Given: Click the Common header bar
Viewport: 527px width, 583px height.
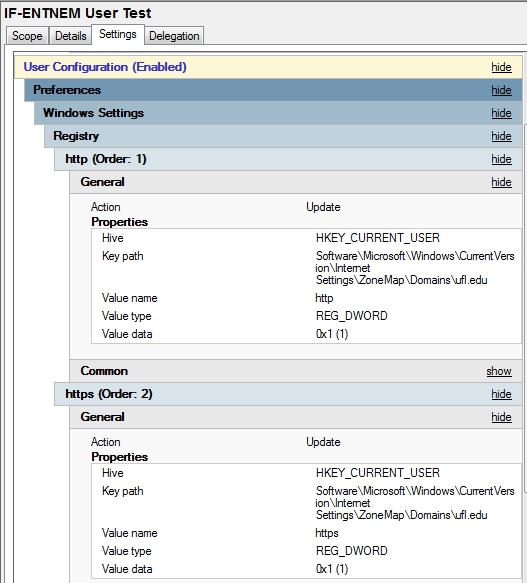Looking at the screenshot, I should coord(296,371).
